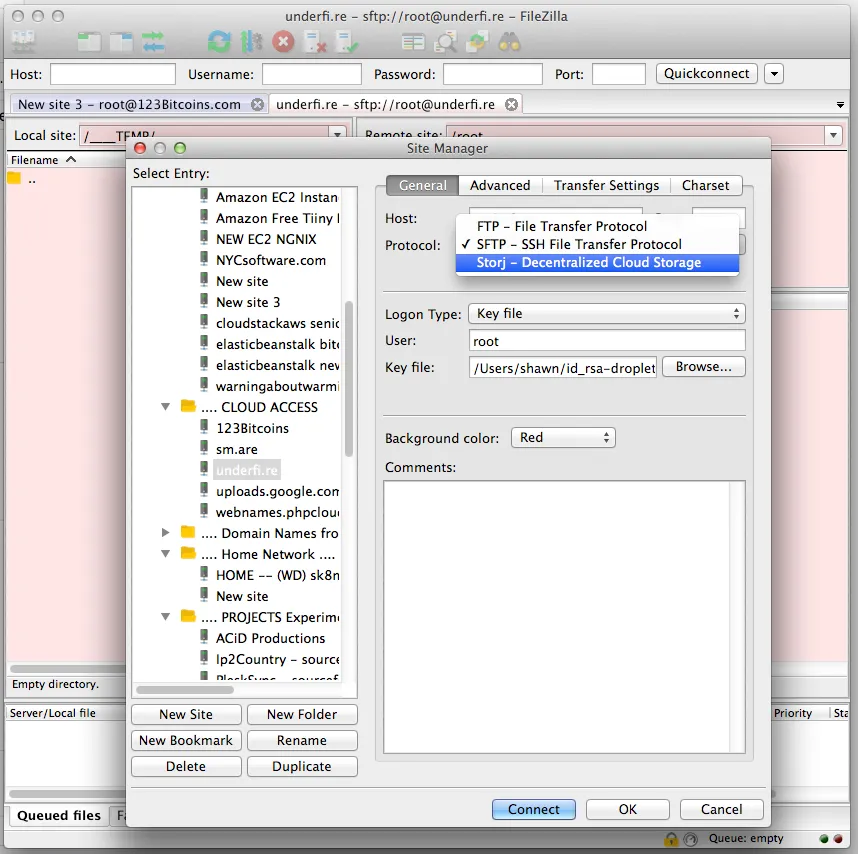Click server icon beside 123Bitcoins
Screen dimensions: 858x854
pyautogui.click(x=204, y=427)
